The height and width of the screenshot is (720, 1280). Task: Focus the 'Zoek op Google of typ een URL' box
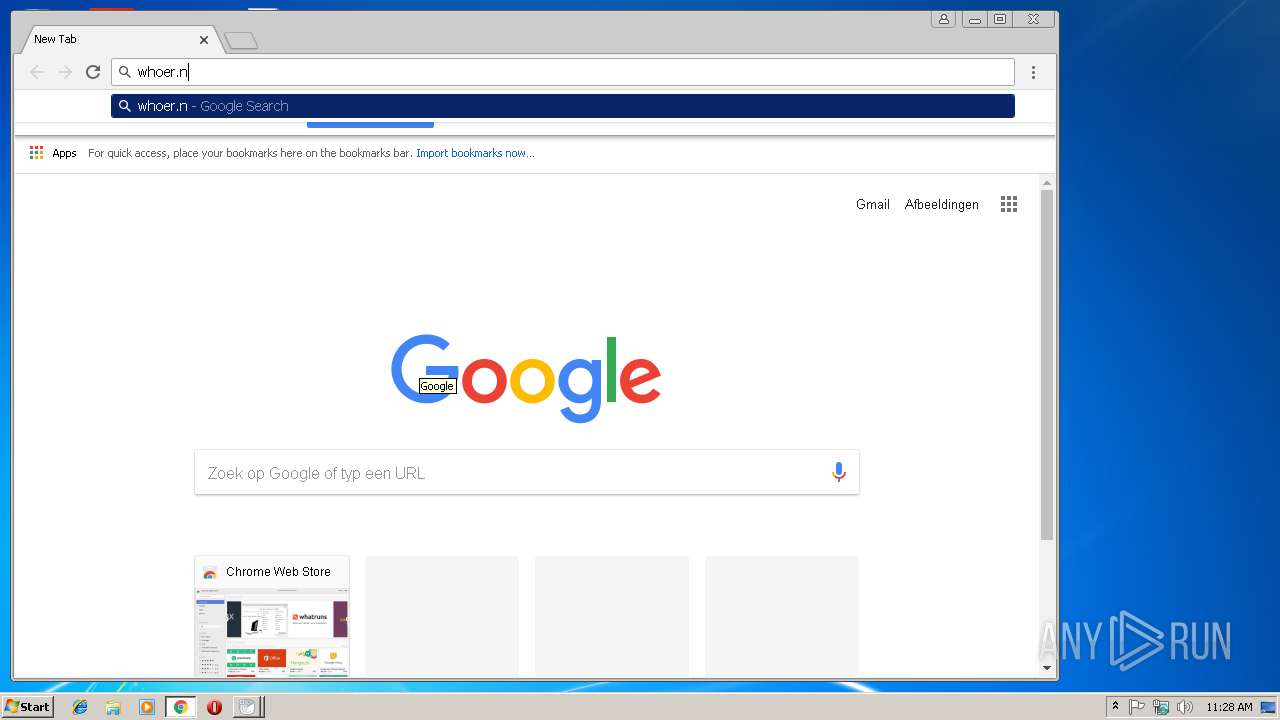point(527,473)
